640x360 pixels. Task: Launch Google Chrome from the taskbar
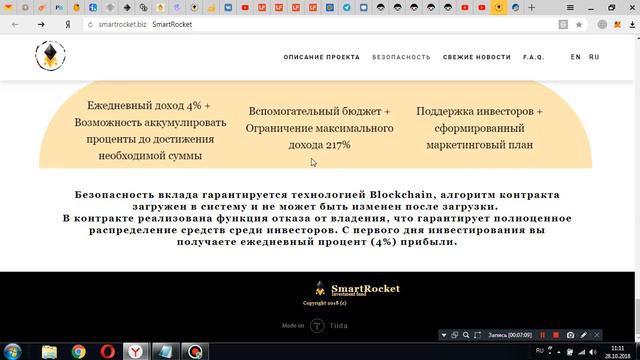[x=78, y=351]
